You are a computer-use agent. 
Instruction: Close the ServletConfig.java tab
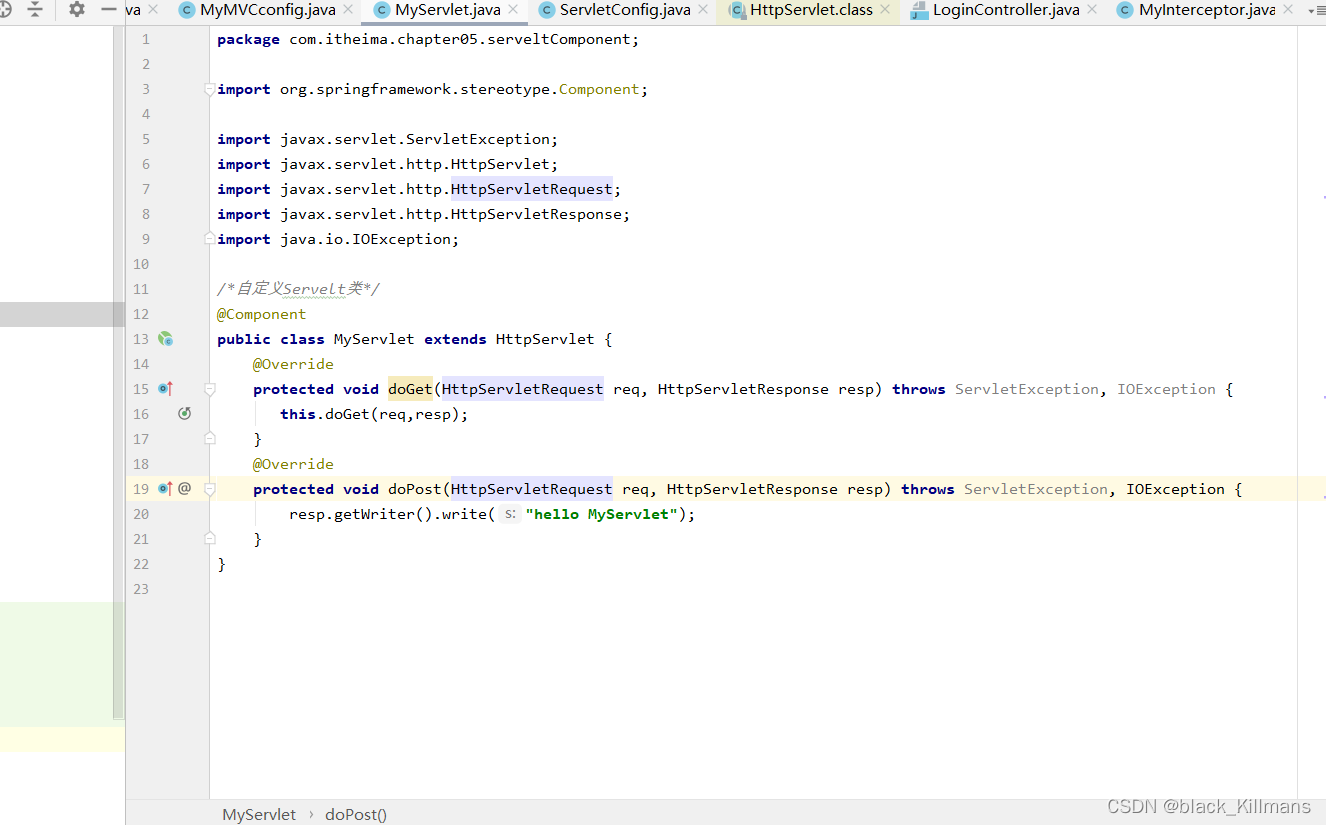(x=705, y=10)
